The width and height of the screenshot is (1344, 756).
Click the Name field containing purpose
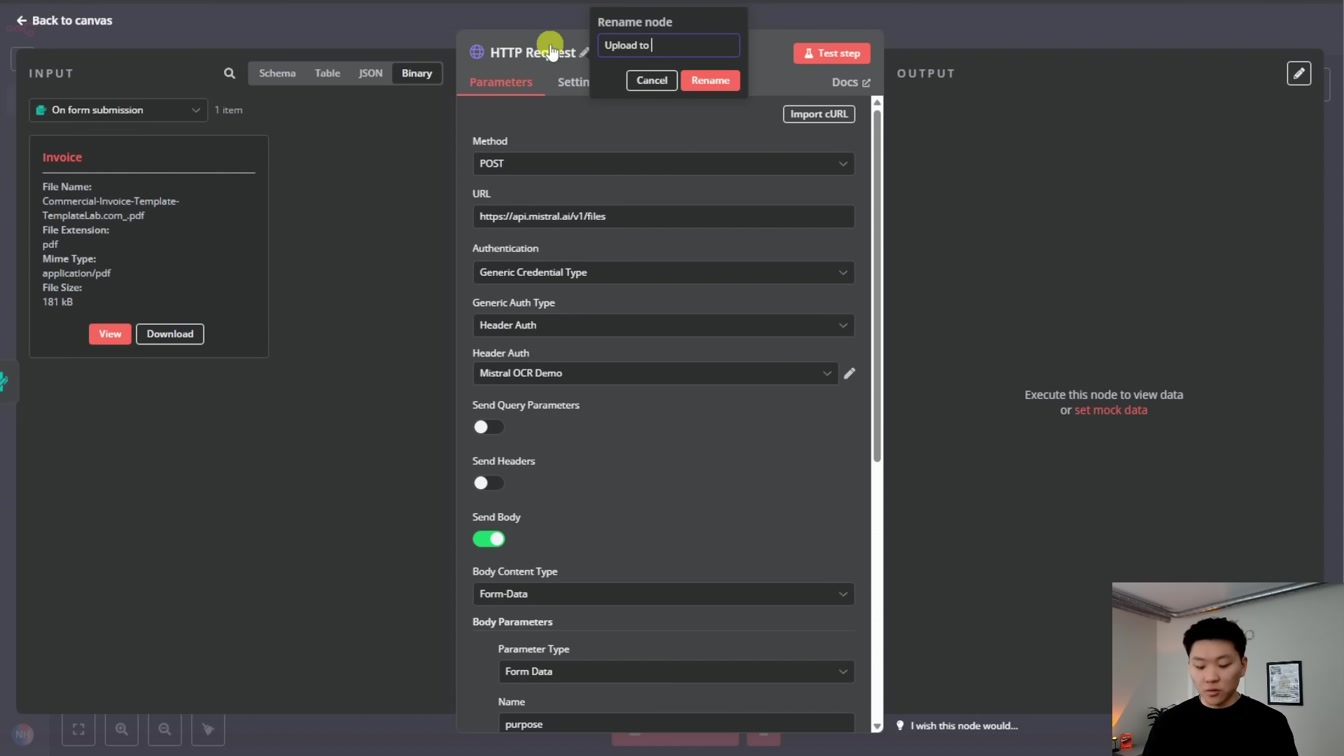point(676,723)
